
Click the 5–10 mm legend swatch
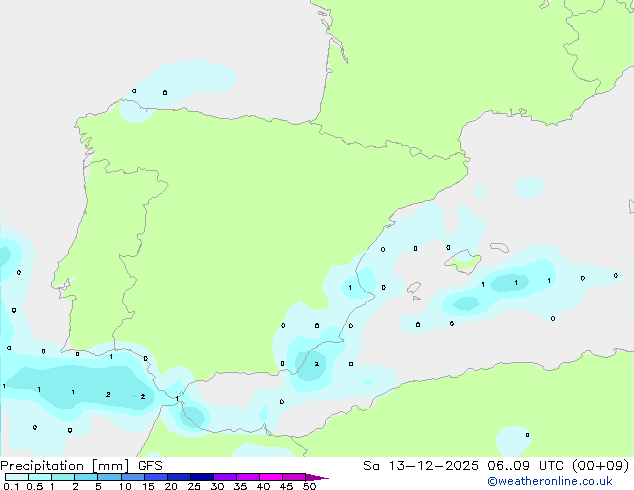(109, 477)
